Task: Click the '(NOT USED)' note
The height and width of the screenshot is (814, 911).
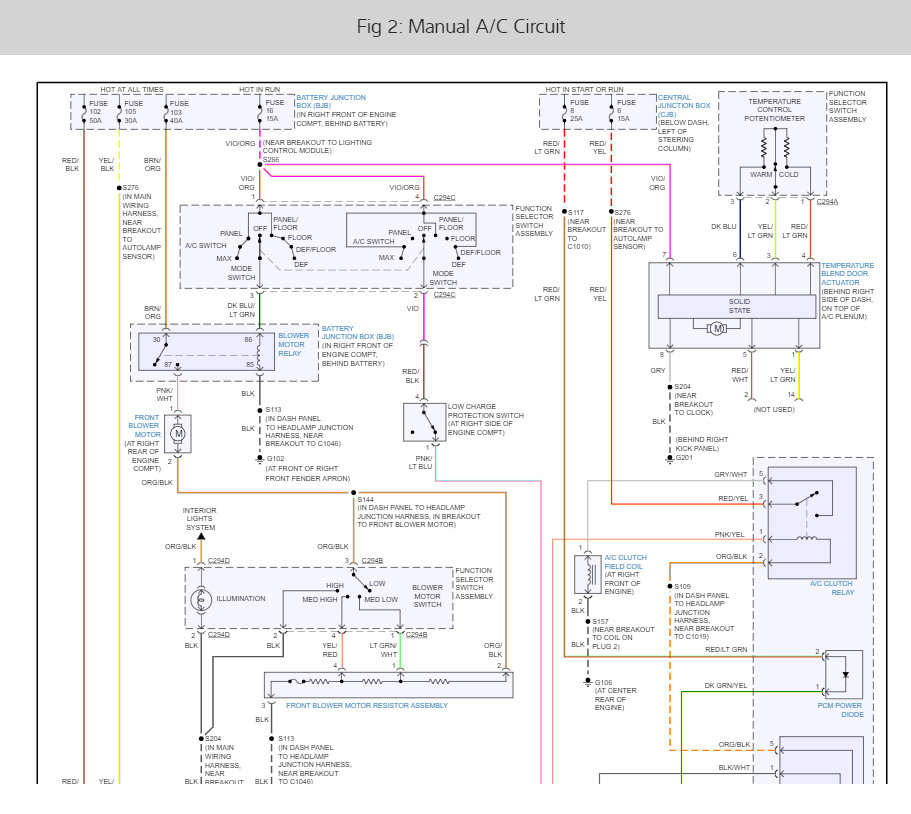Action: point(774,410)
